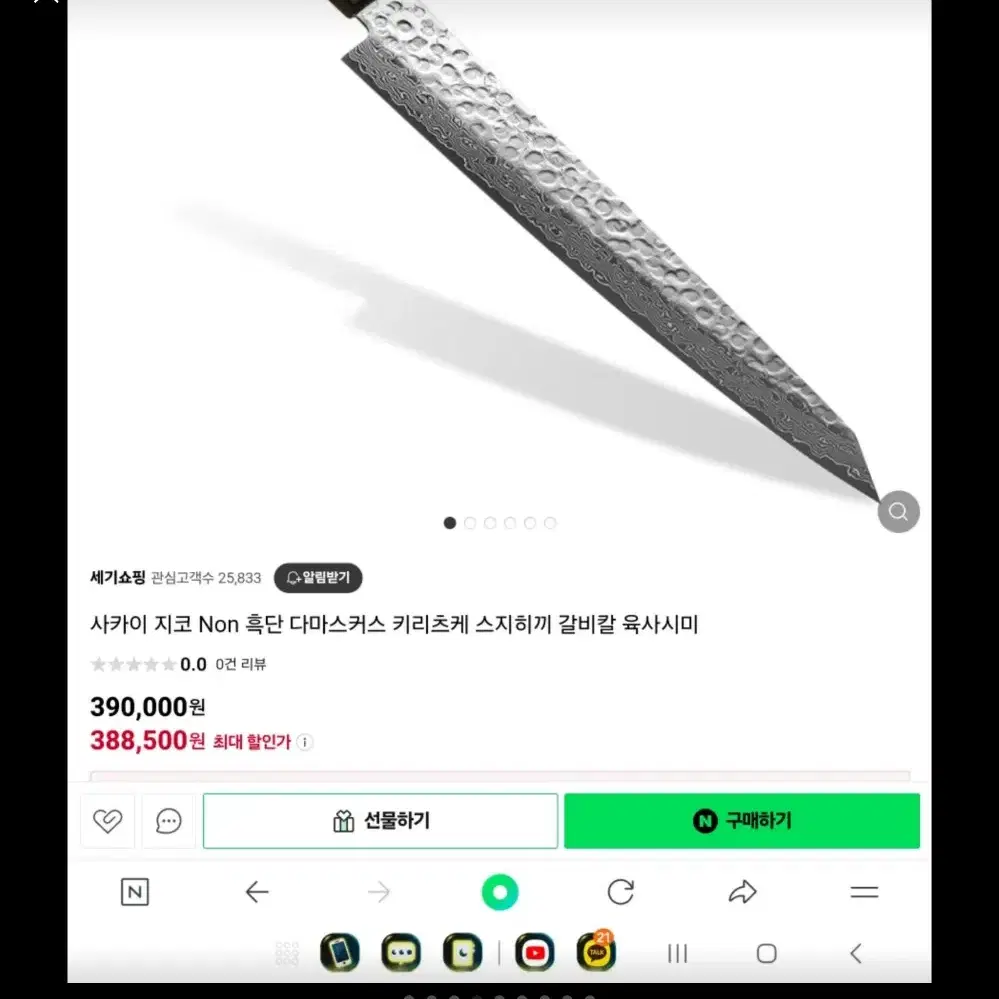Add product to wishlist with heart icon
Image resolution: width=999 pixels, height=999 pixels.
click(x=107, y=821)
